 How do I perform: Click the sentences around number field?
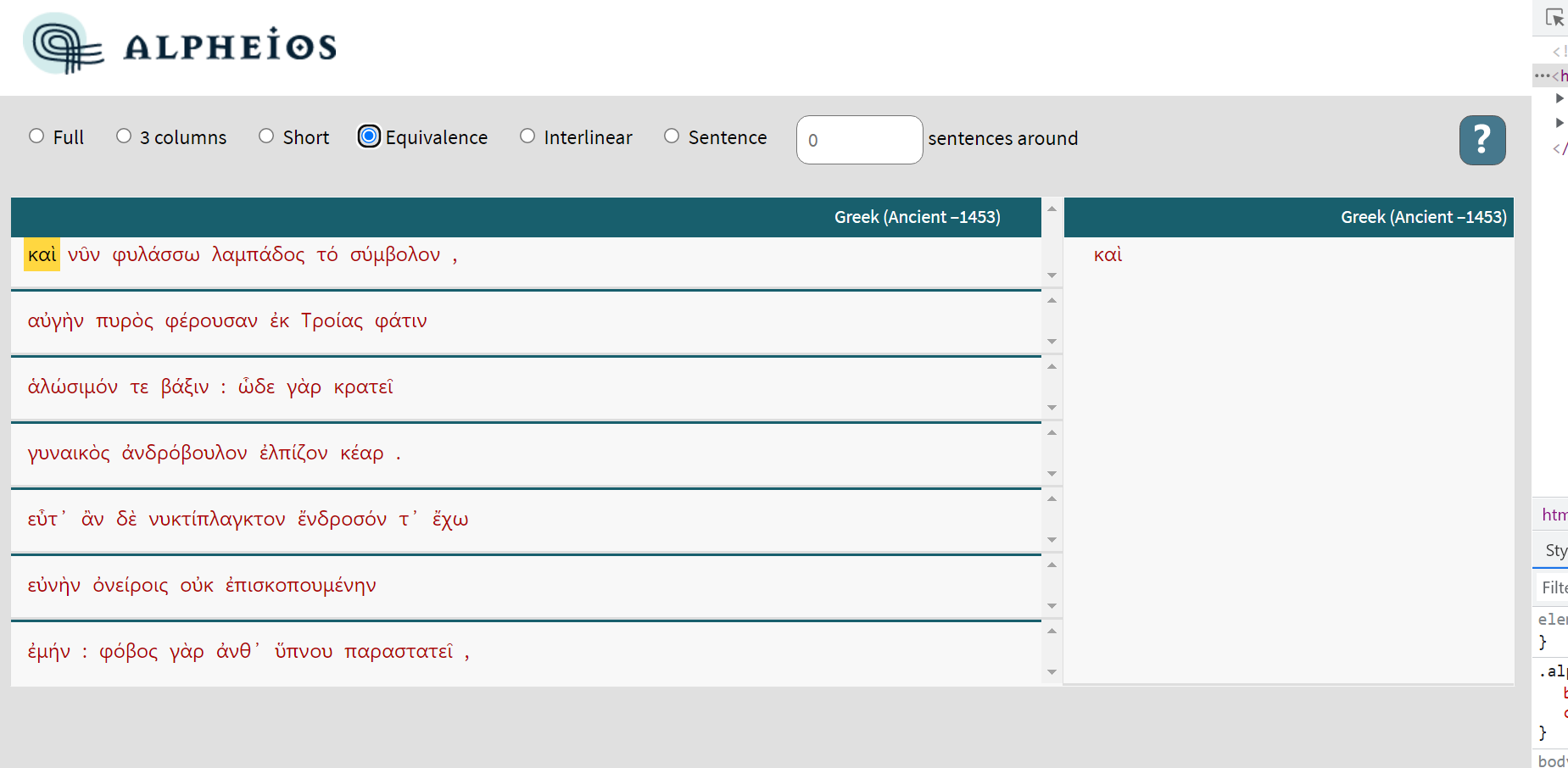(x=858, y=139)
